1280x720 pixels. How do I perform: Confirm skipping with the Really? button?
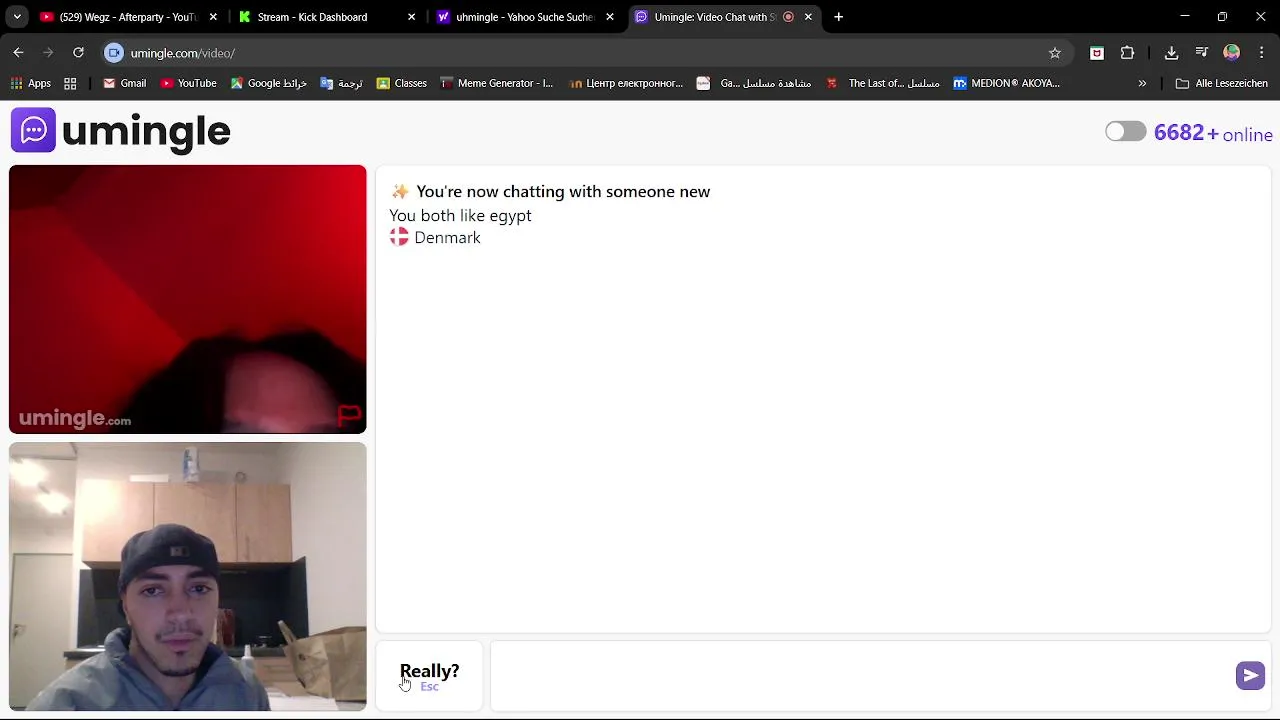pyautogui.click(x=430, y=676)
